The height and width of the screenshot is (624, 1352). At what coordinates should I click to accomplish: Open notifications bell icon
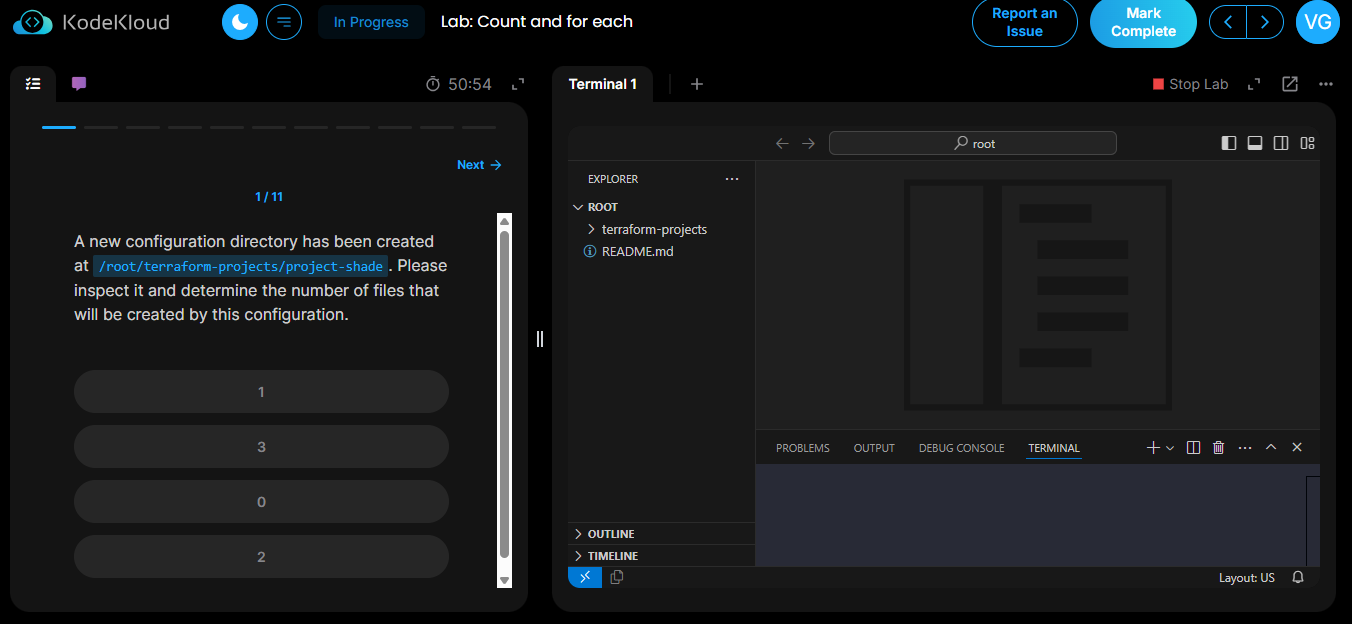(x=1298, y=578)
